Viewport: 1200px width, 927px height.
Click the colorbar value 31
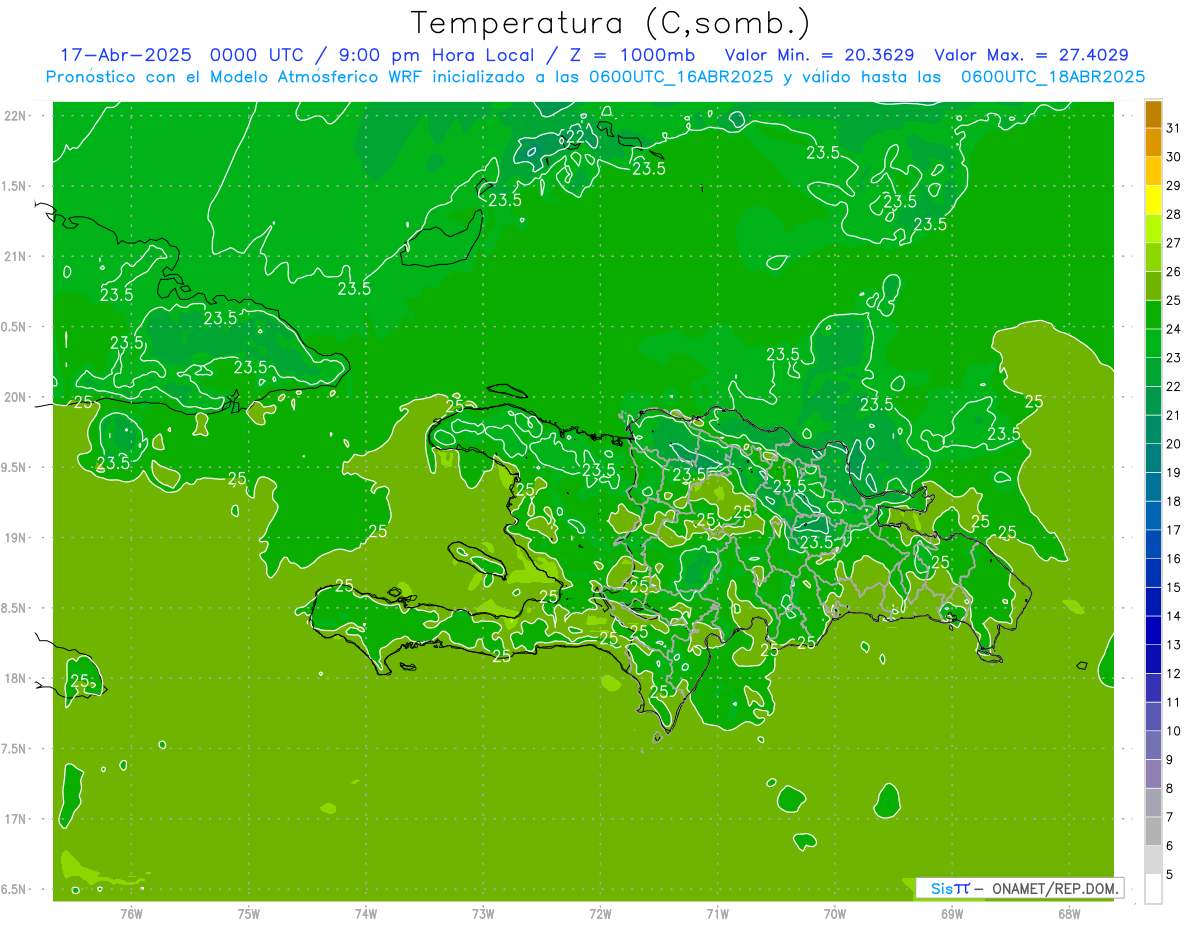(x=1174, y=128)
